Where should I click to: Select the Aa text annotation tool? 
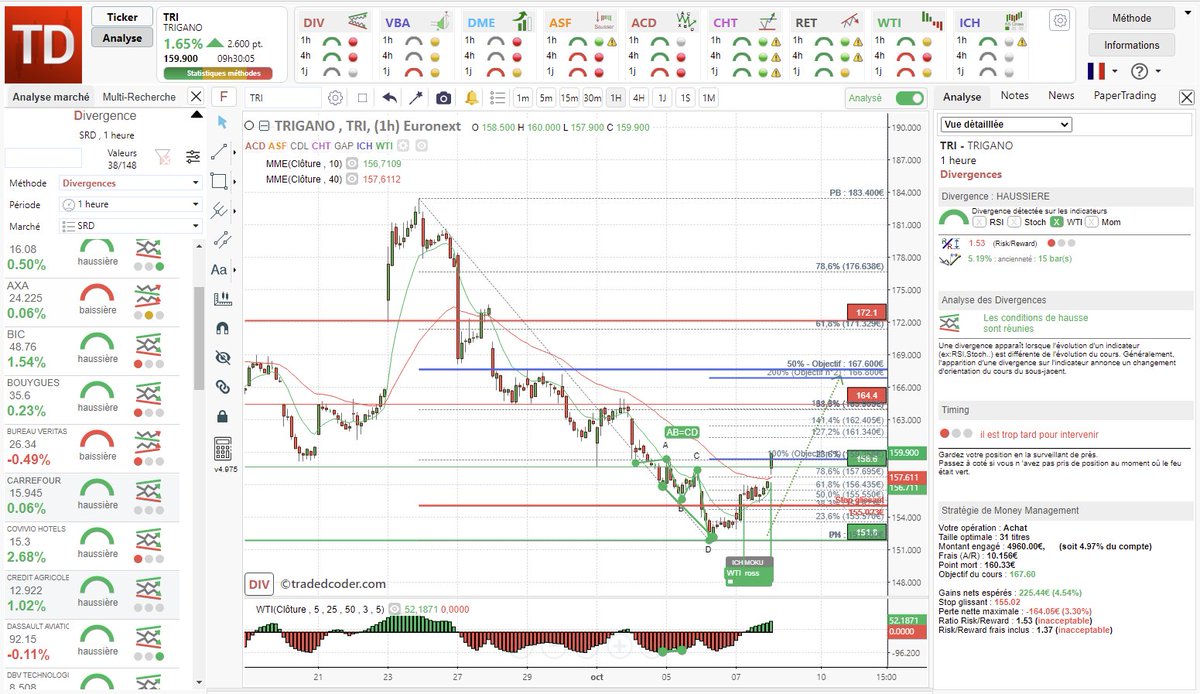click(x=220, y=270)
